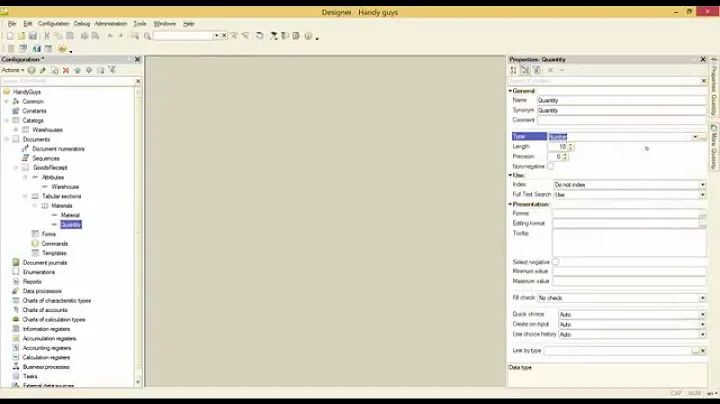The height and width of the screenshot is (404, 720).
Task: Clear the Properties panel search field
Action: pos(703,81)
